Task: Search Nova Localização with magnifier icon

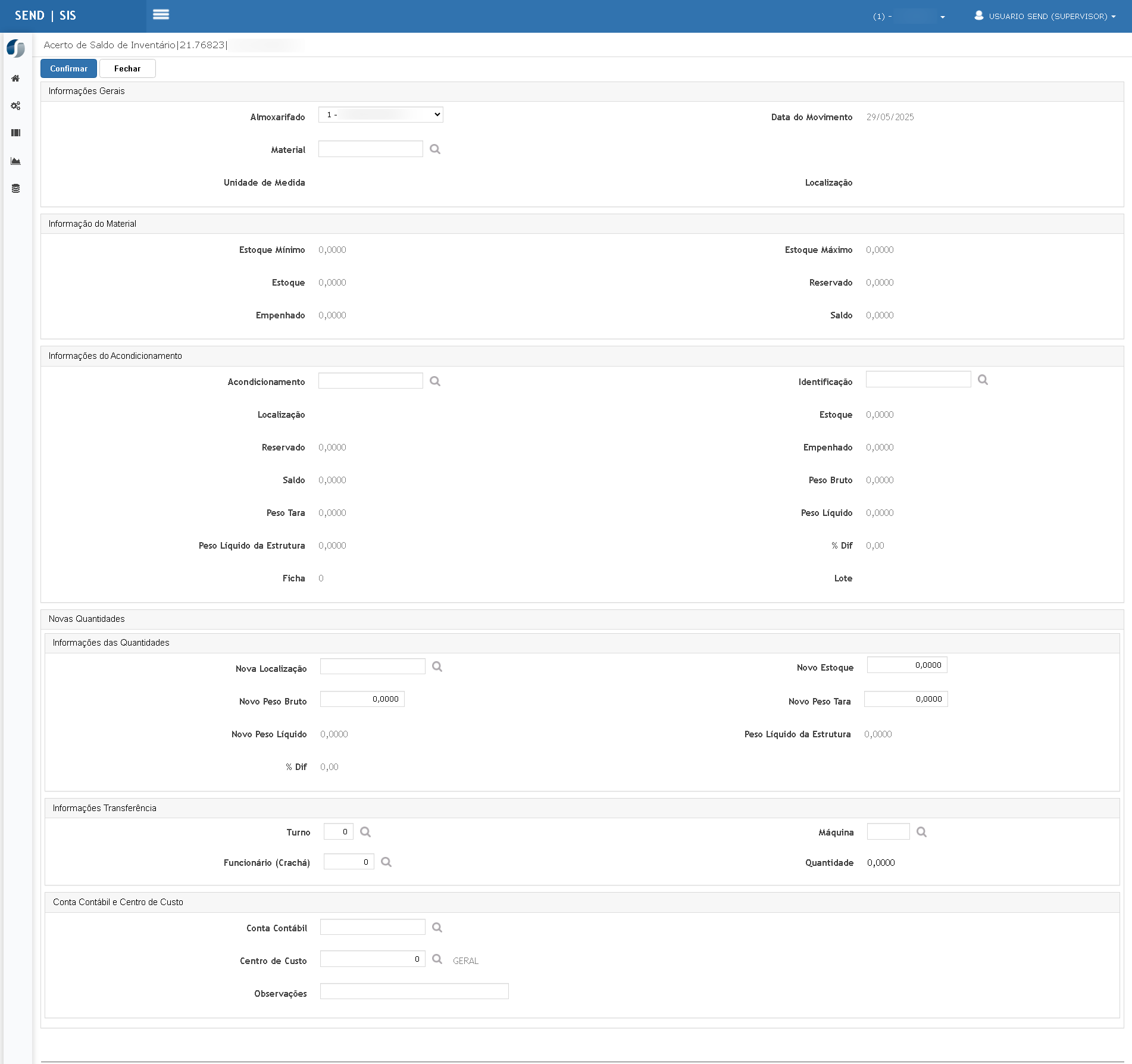Action: (x=437, y=666)
